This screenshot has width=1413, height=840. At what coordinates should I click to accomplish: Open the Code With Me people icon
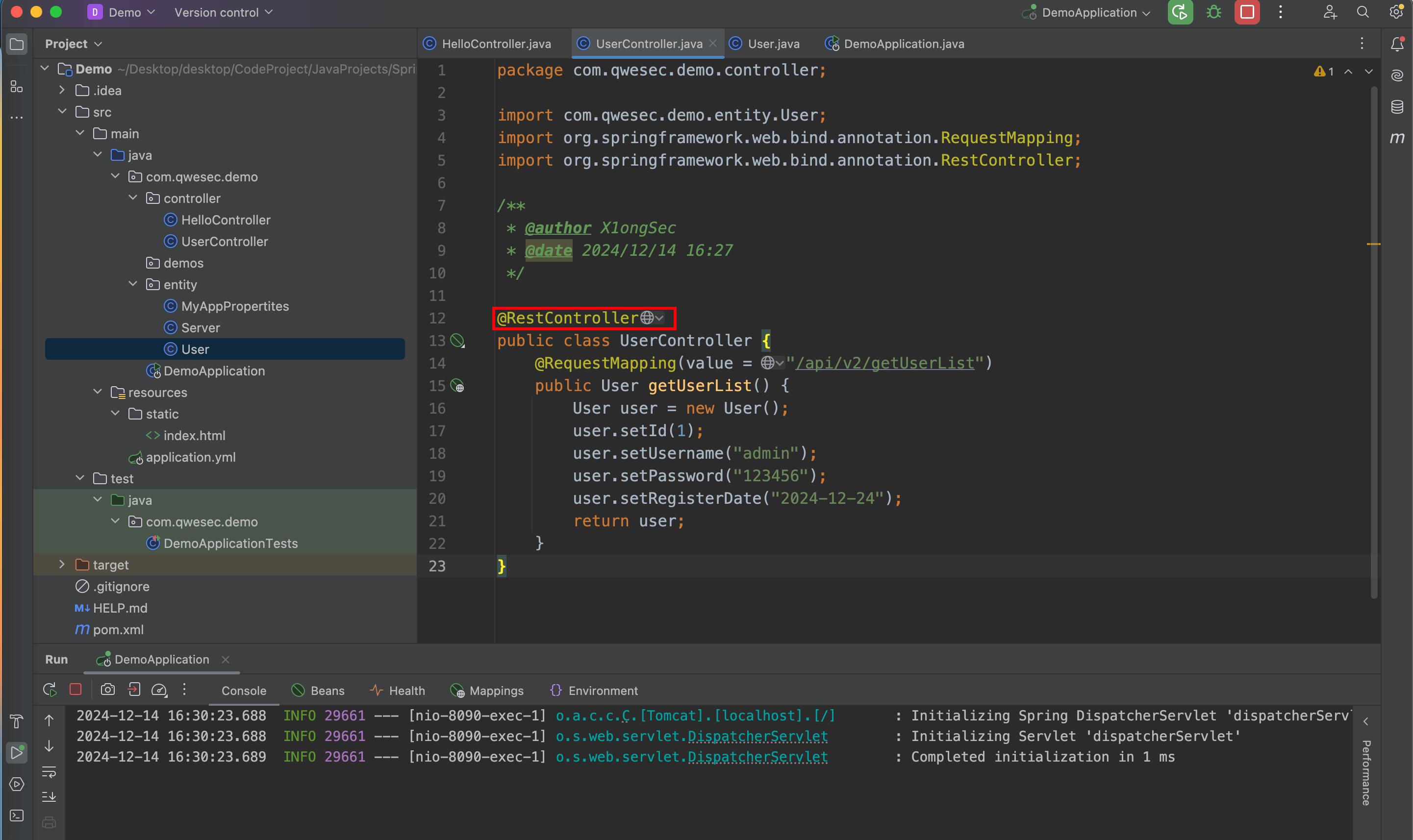[1330, 12]
